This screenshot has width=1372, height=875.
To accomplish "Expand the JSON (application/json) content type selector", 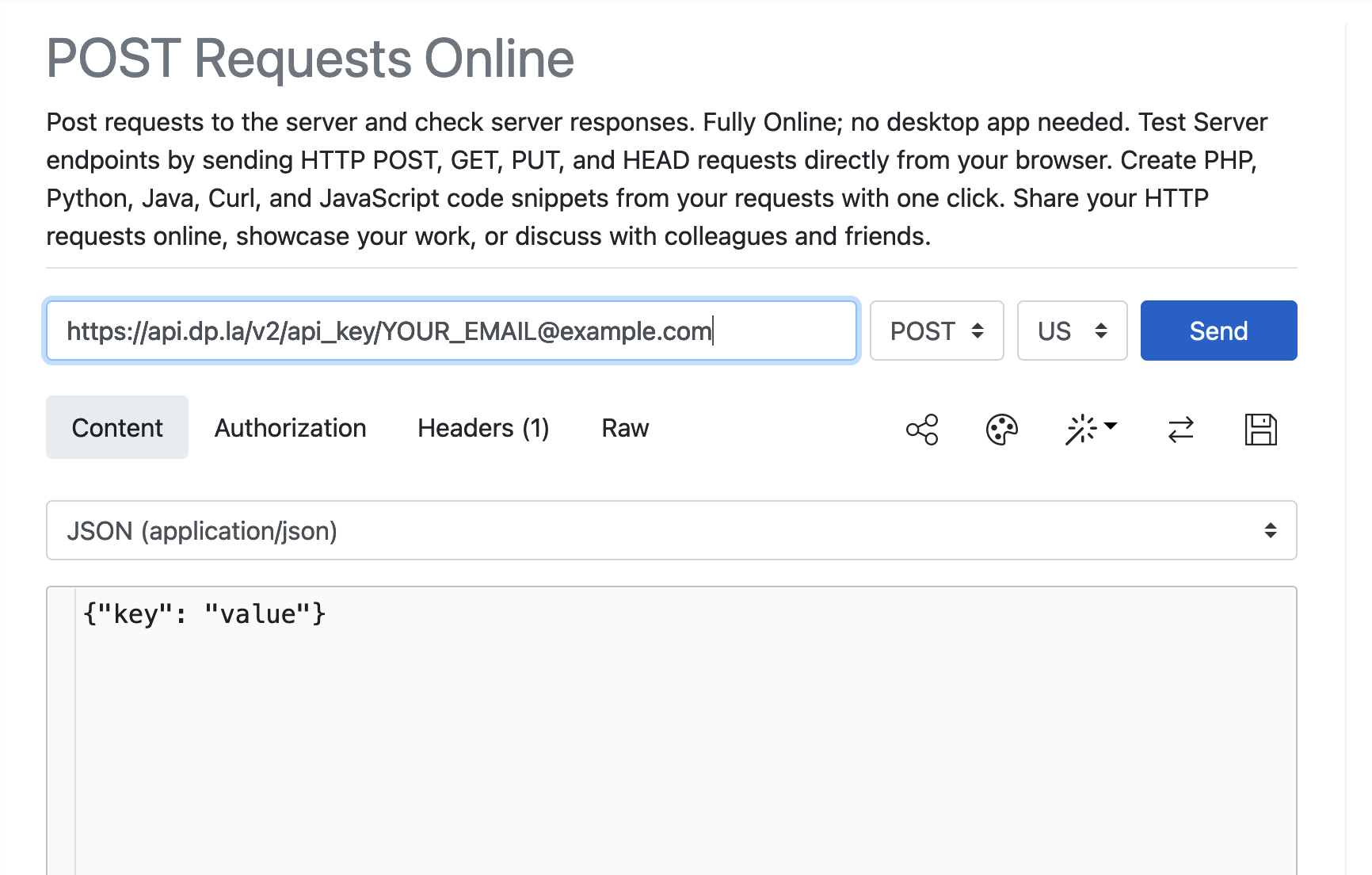I will click(671, 530).
